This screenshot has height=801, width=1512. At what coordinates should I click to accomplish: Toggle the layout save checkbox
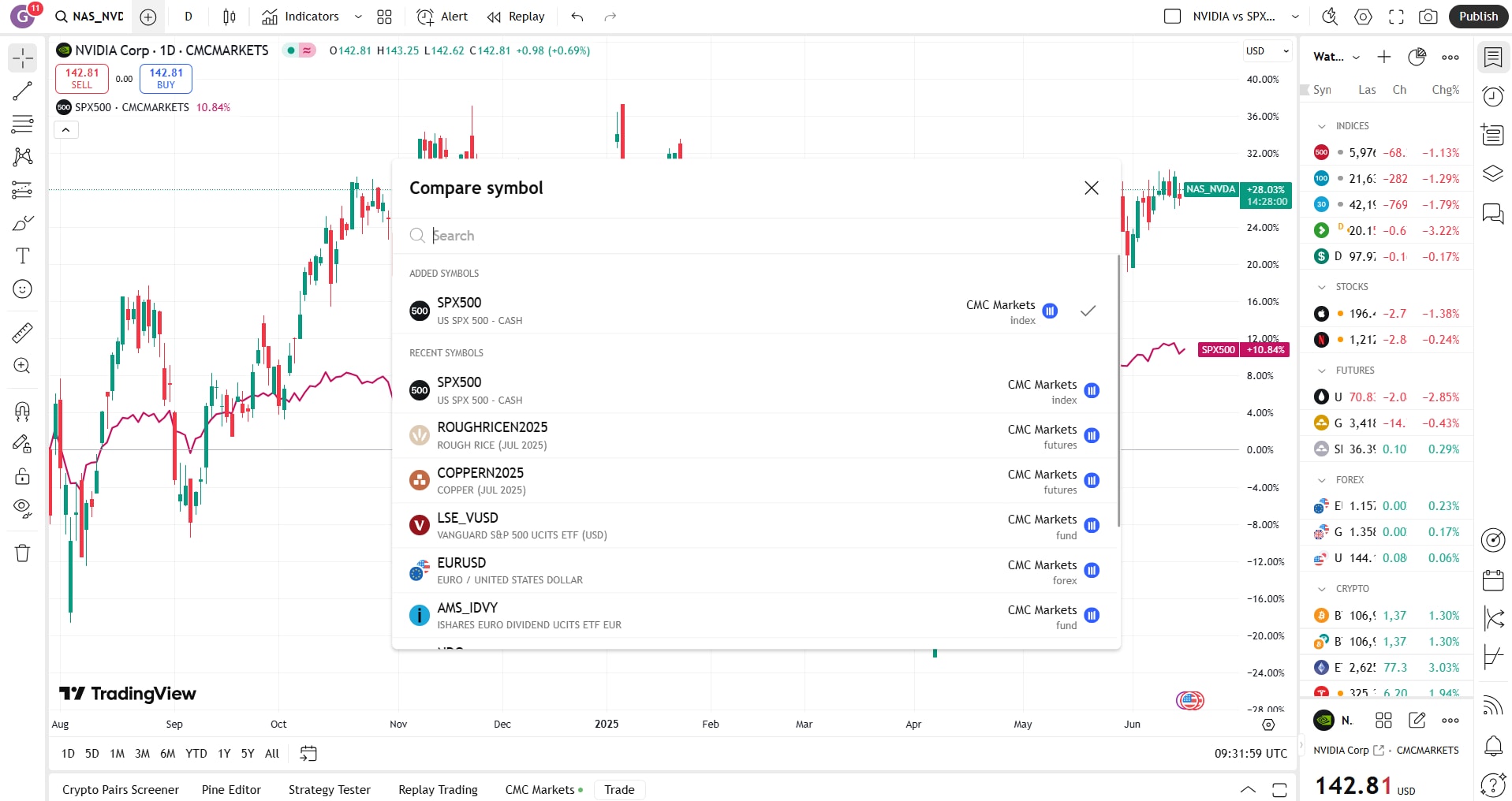pyautogui.click(x=1173, y=17)
